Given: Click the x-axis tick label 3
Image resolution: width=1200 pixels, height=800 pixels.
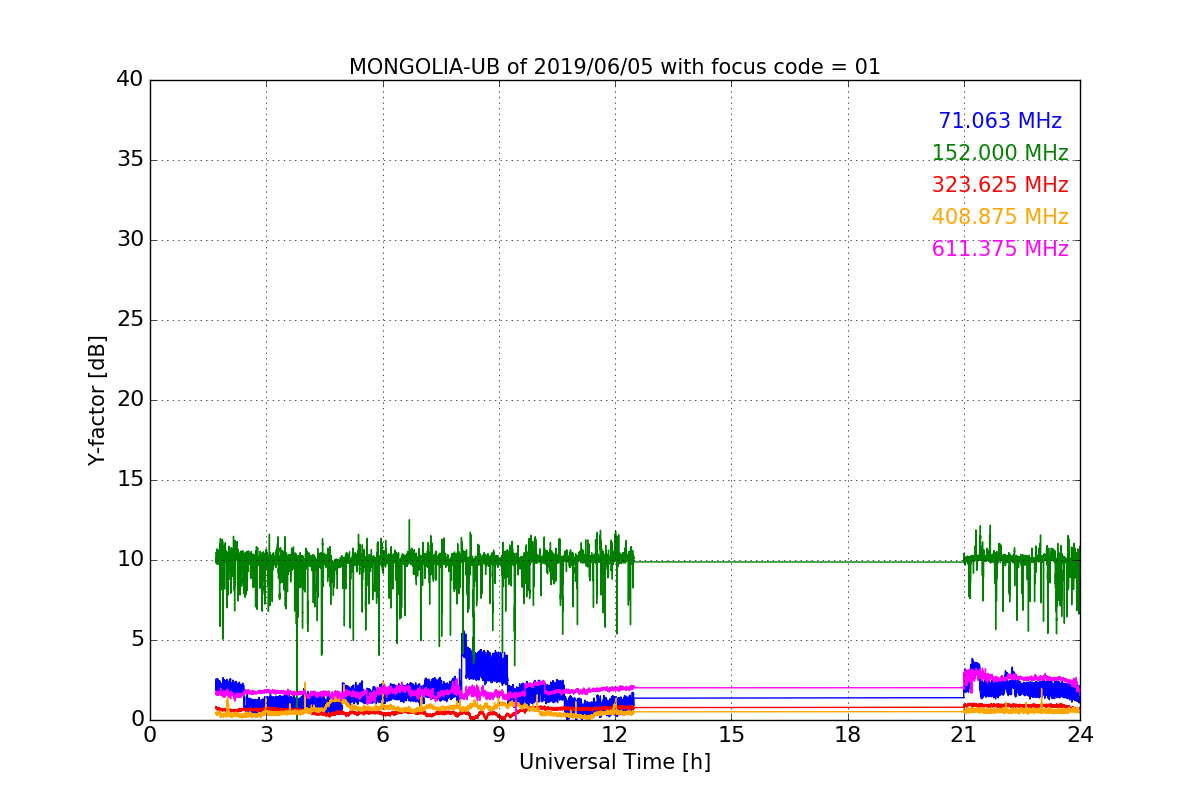Looking at the screenshot, I should (266, 734).
